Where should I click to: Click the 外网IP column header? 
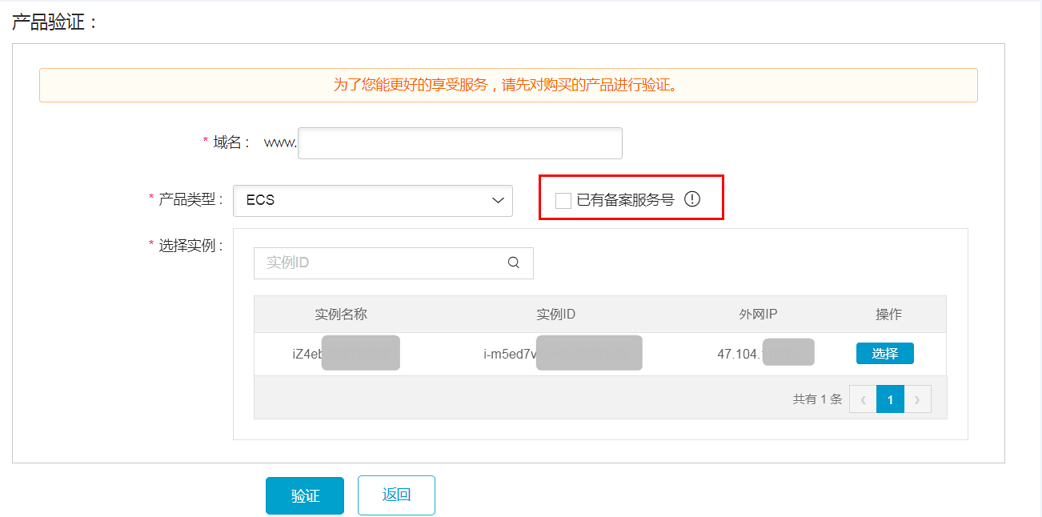758,314
